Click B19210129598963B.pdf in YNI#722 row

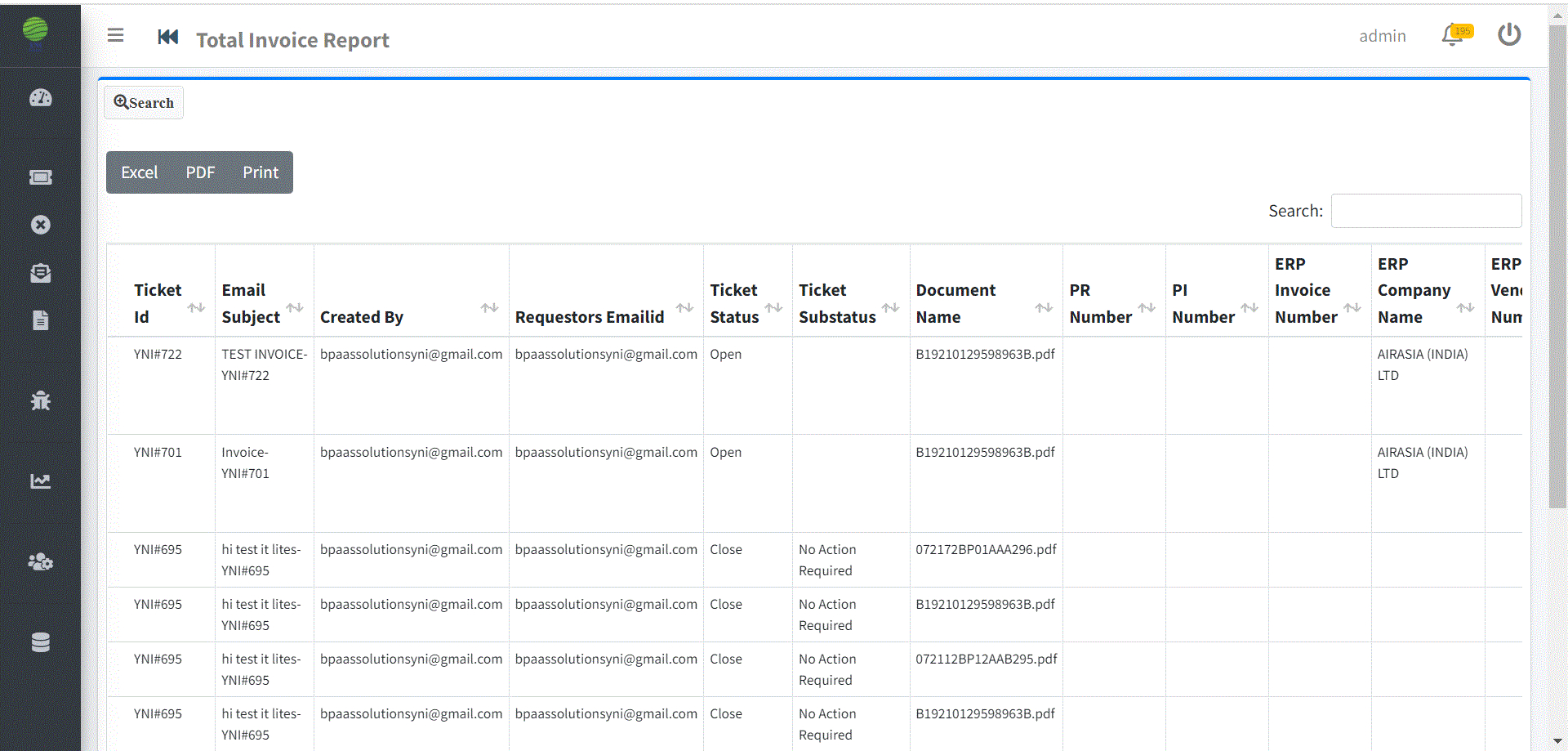point(985,355)
